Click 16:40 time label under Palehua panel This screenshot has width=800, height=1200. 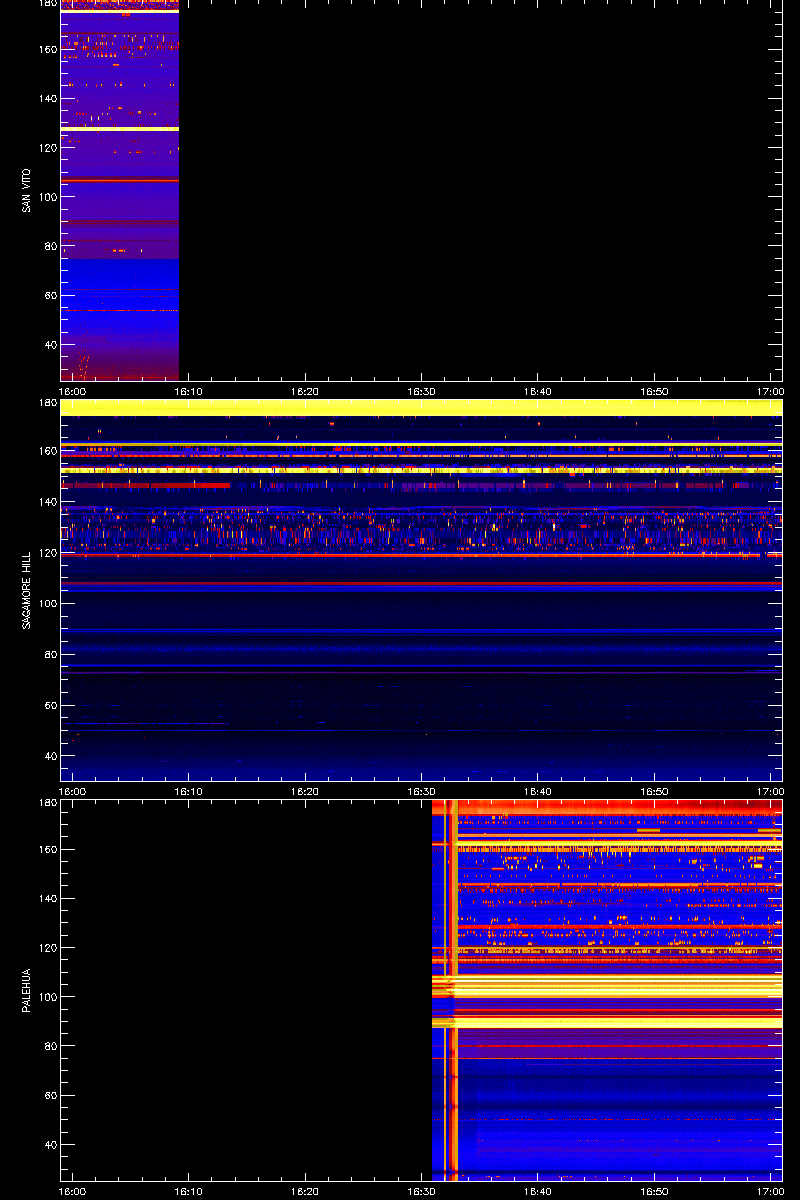[x=538, y=1192]
